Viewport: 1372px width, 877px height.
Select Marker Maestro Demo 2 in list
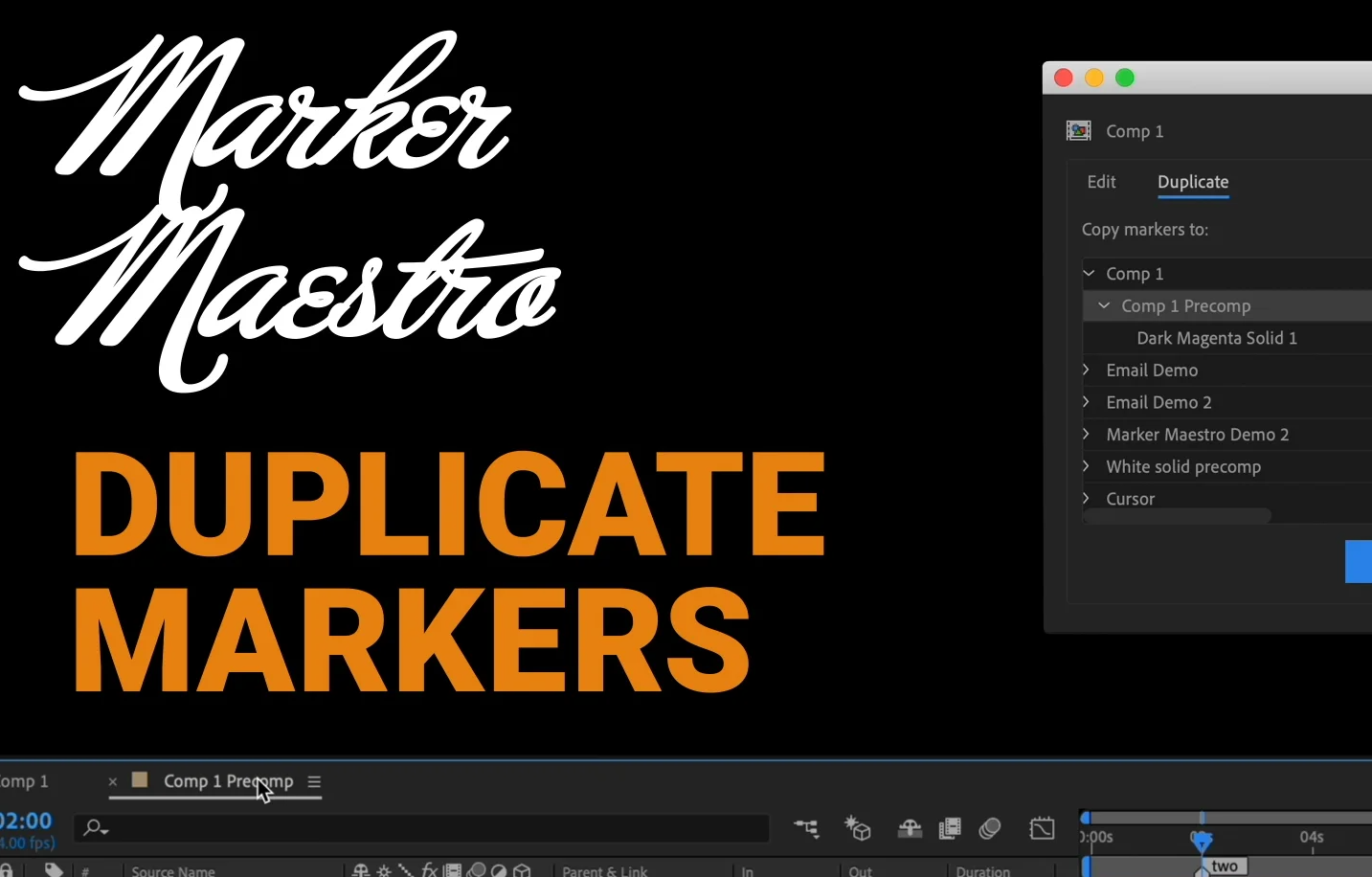click(x=1198, y=435)
